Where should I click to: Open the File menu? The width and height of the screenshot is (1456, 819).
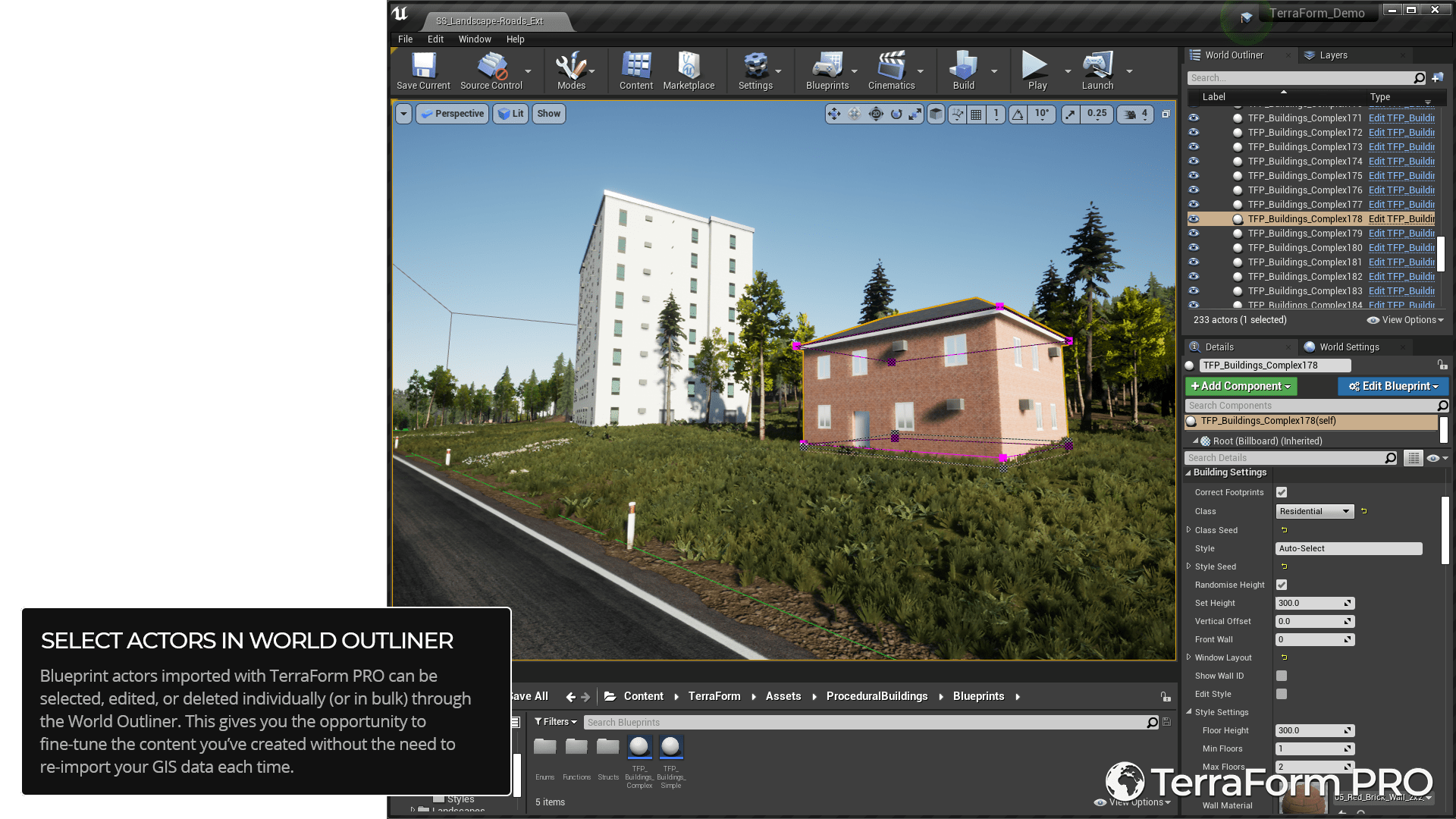406,39
